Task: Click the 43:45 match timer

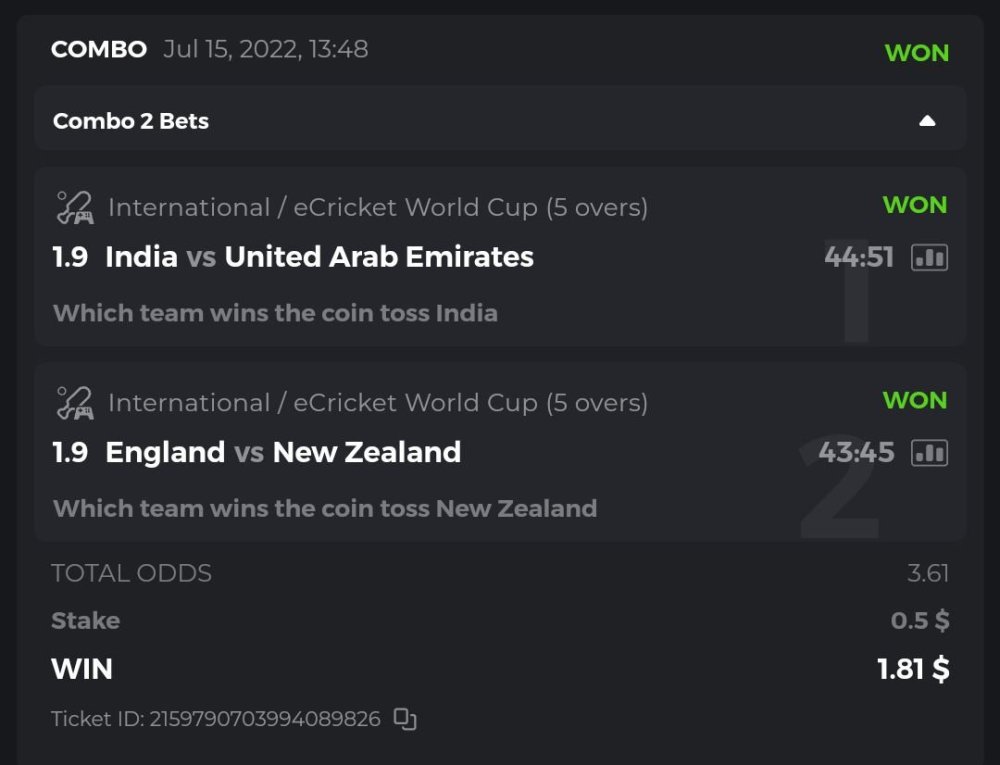Action: point(856,452)
